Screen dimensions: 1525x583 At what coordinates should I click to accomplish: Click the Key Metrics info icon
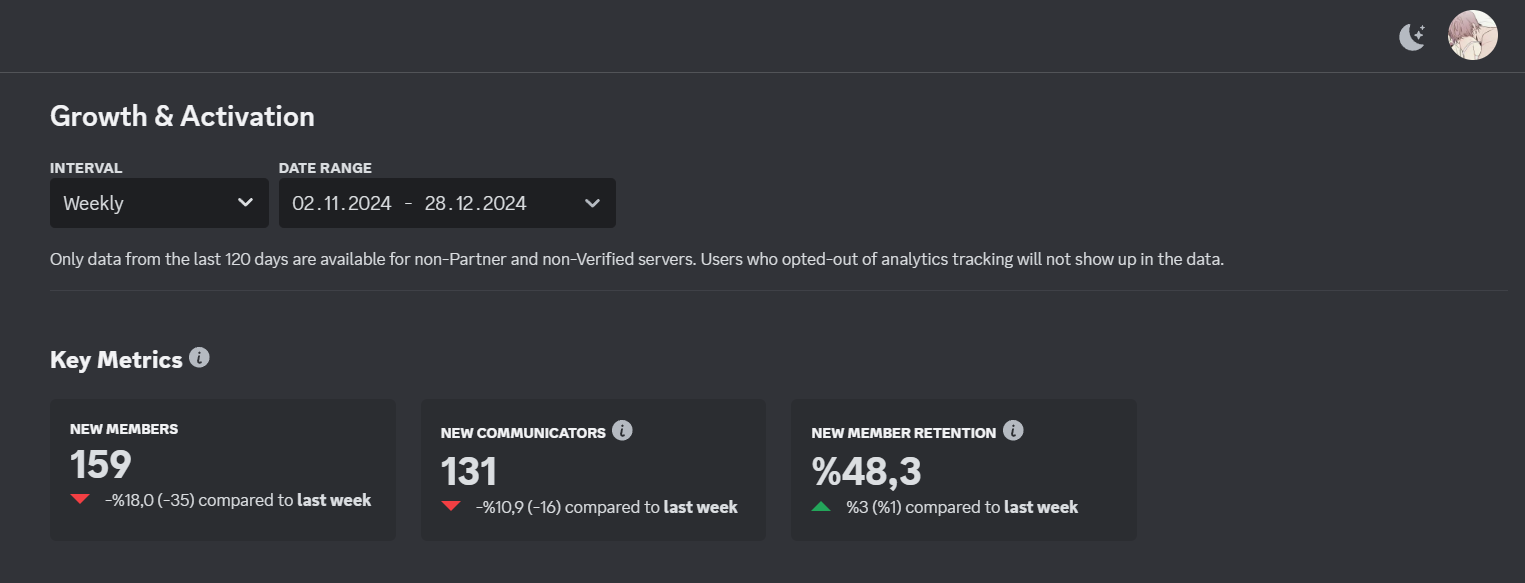click(199, 357)
